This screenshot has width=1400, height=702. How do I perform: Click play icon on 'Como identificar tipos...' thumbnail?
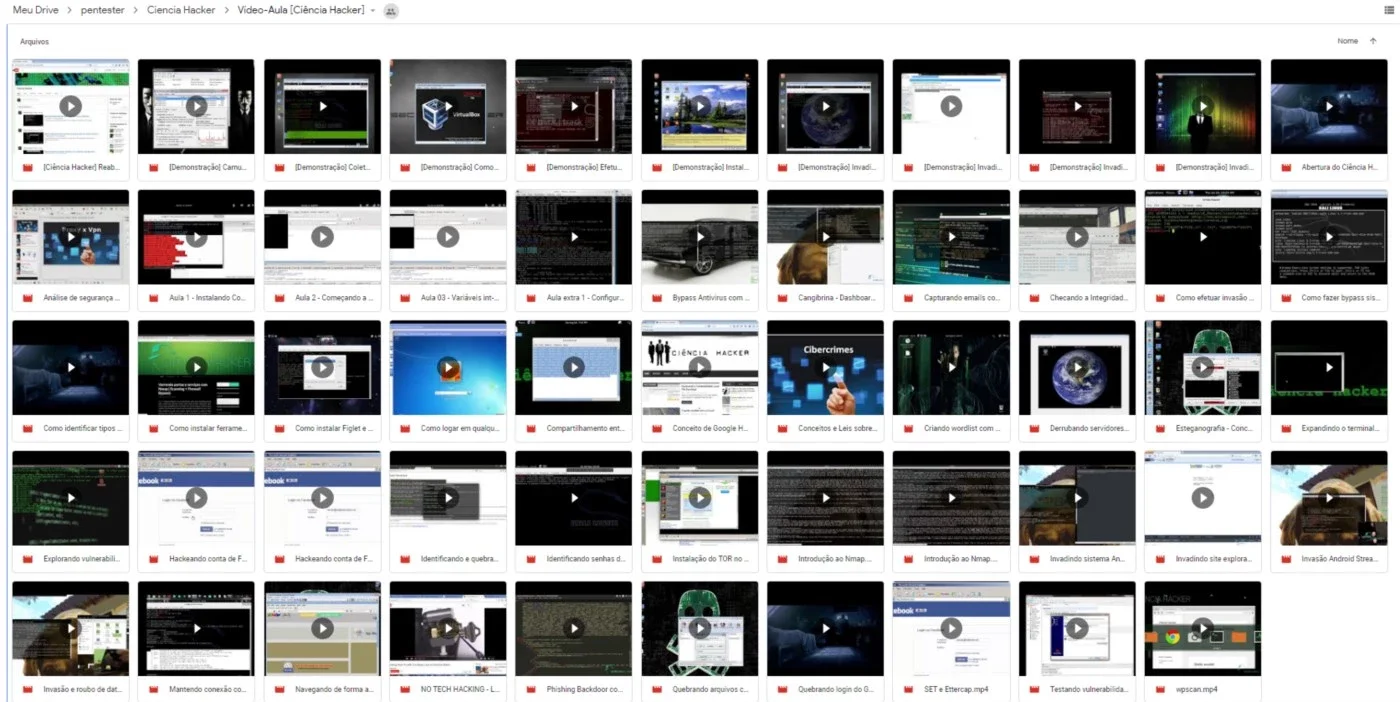pos(70,367)
